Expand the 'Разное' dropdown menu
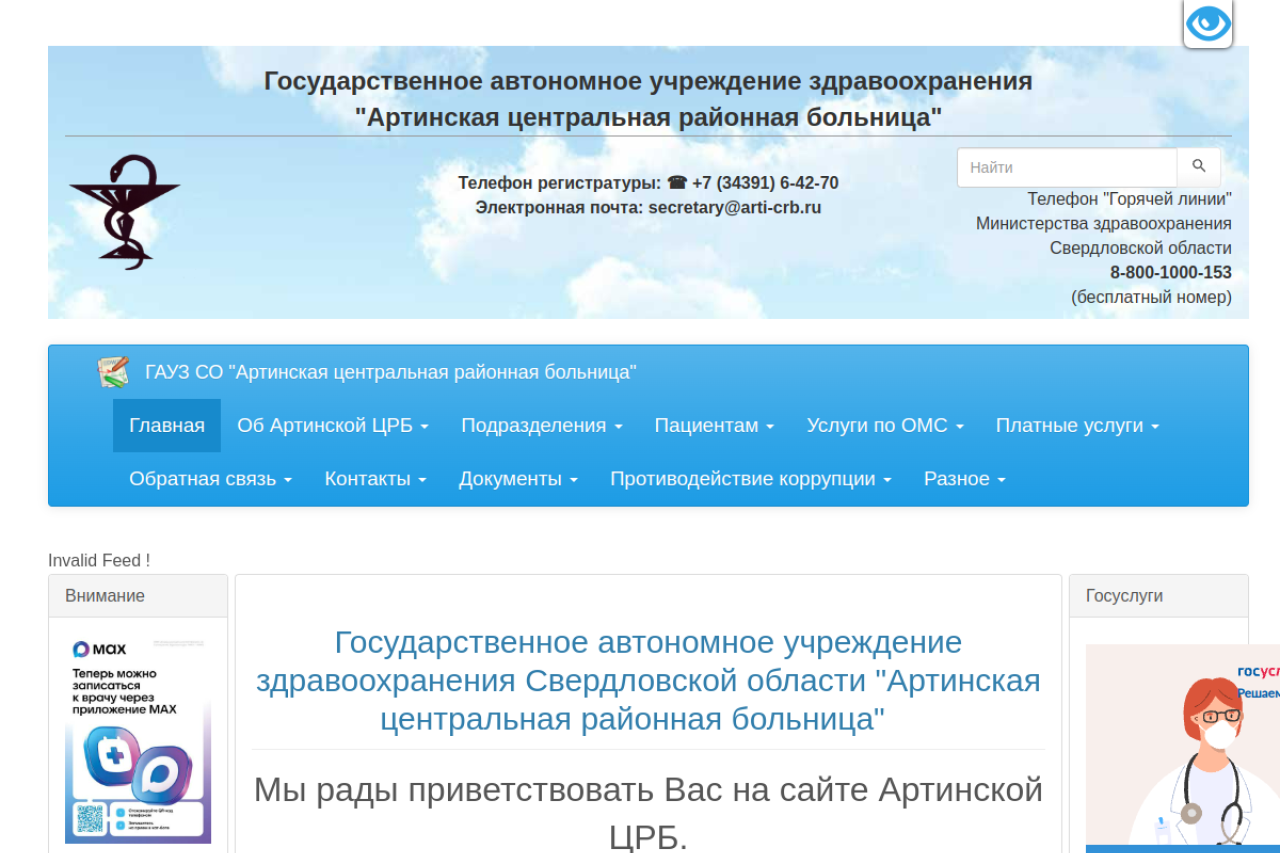1280x853 pixels. (964, 479)
